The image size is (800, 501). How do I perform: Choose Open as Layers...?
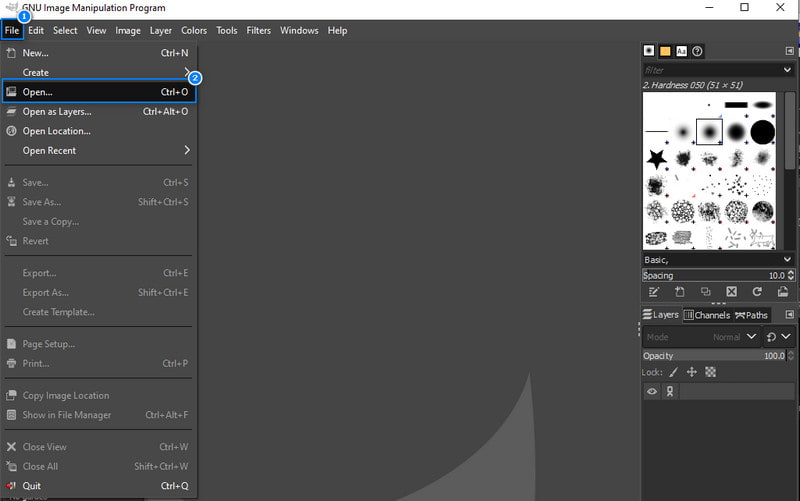[x=99, y=111]
